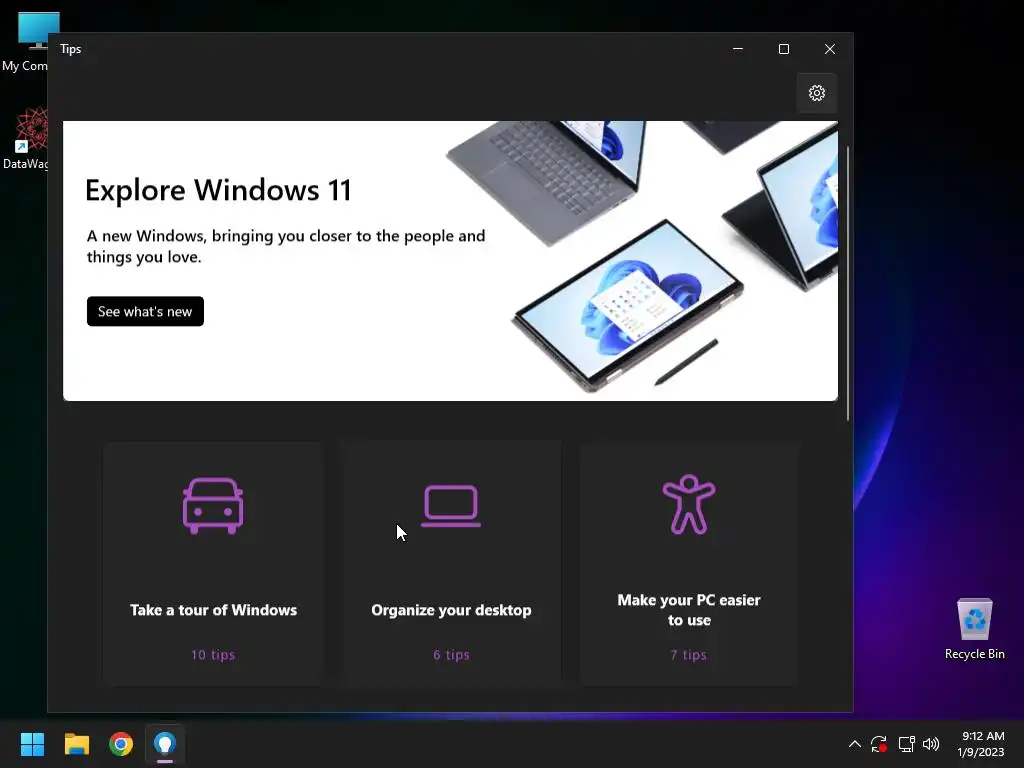1024x768 pixels.
Task: Click the Tips window vertical scrollbar
Action: (848, 283)
